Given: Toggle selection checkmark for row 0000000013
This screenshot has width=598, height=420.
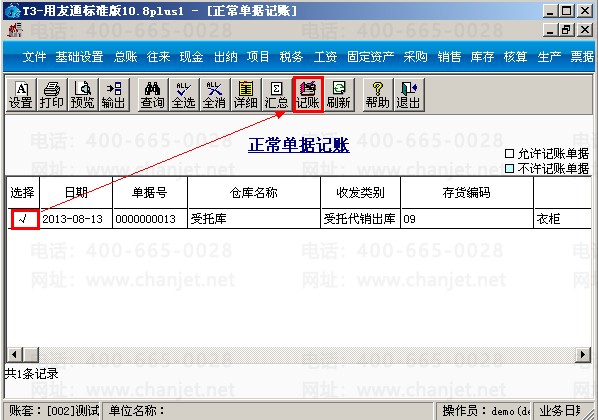Looking at the screenshot, I should pyautogui.click(x=25, y=219).
